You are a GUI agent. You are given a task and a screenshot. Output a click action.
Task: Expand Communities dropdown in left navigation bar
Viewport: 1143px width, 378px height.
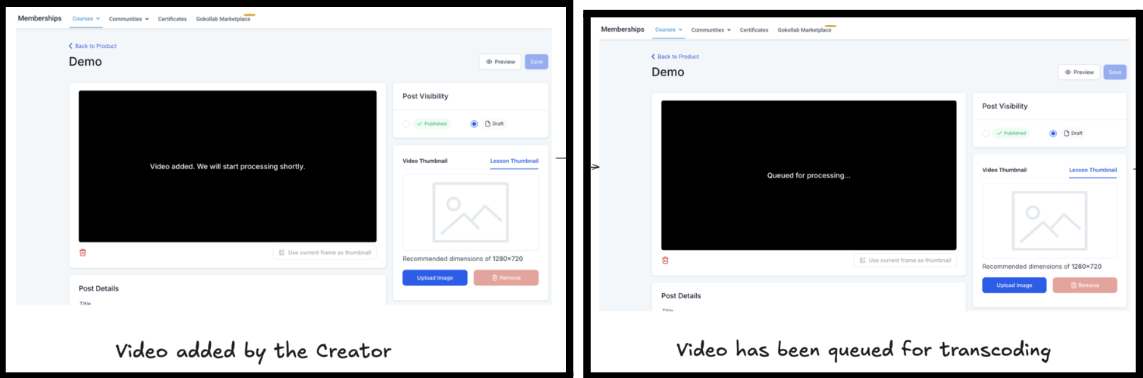click(129, 19)
